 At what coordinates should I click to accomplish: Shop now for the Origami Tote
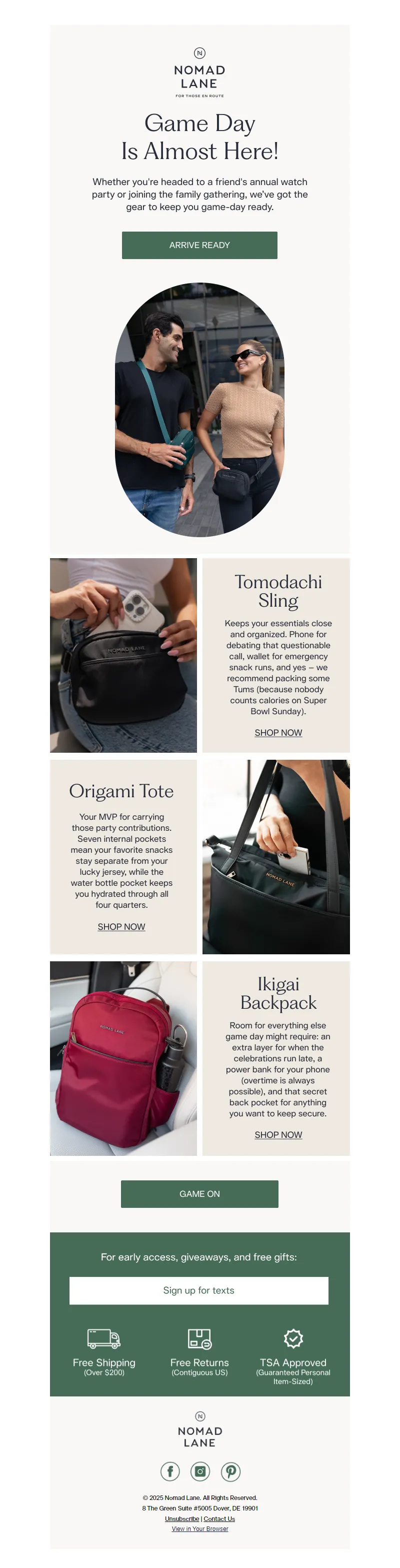[121, 927]
